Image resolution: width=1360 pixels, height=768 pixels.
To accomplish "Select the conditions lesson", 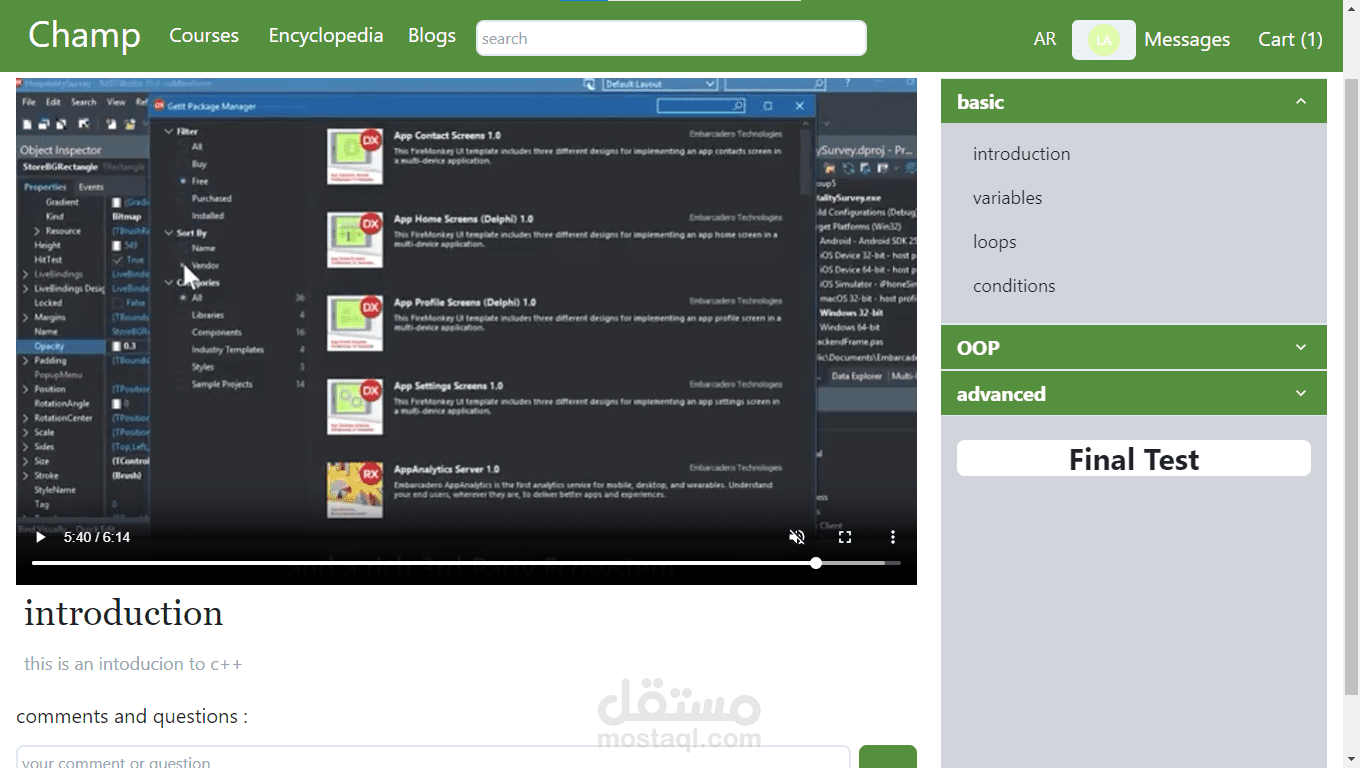I will pyautogui.click(x=1014, y=286).
